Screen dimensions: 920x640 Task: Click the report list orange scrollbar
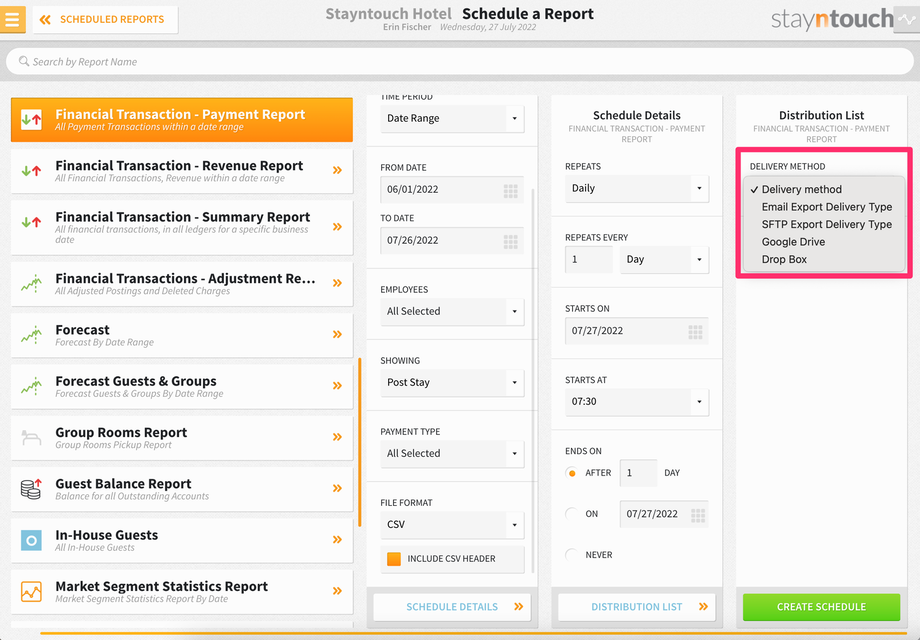tap(360, 442)
